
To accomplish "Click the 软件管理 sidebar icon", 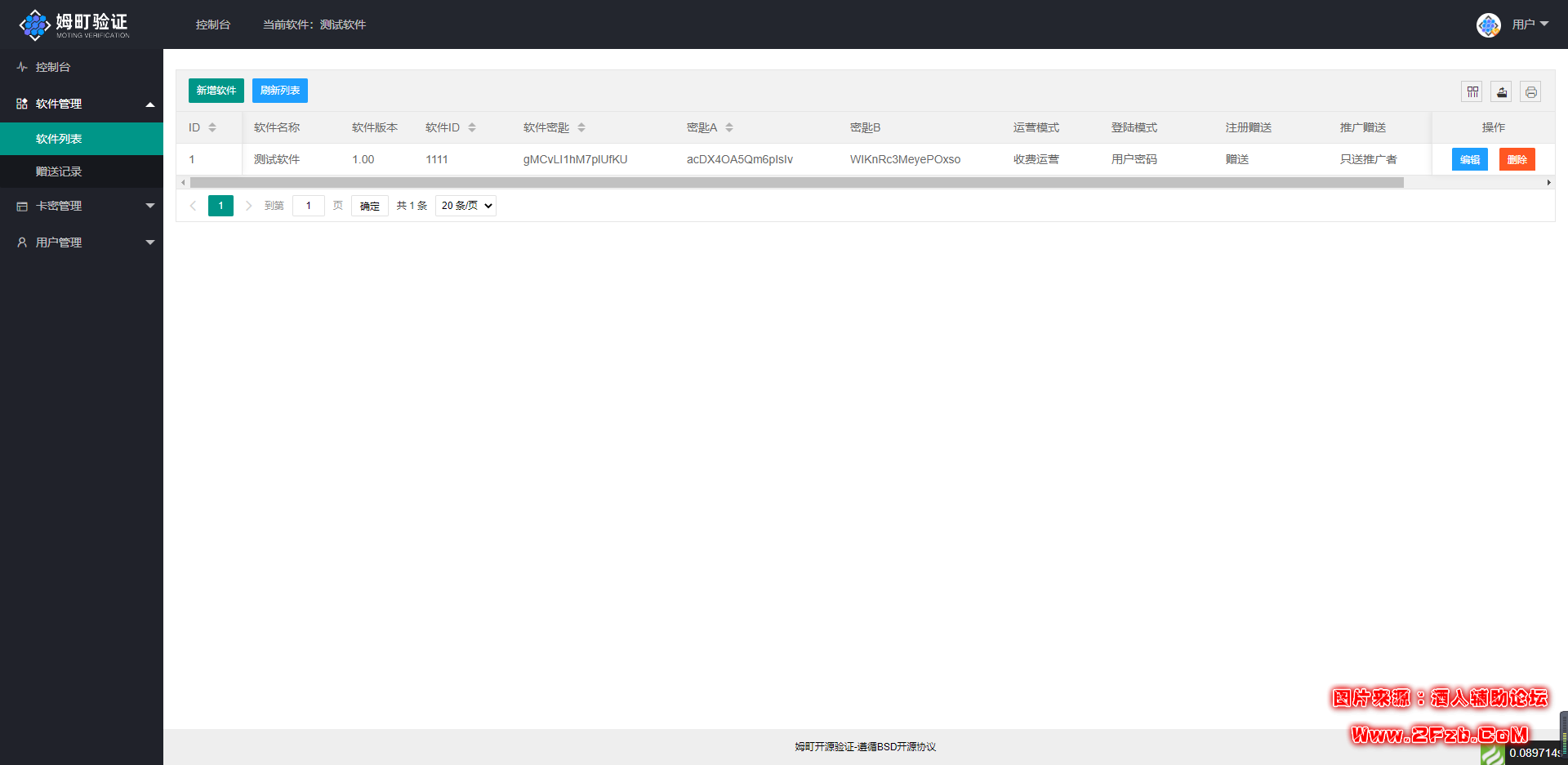I will coord(22,104).
